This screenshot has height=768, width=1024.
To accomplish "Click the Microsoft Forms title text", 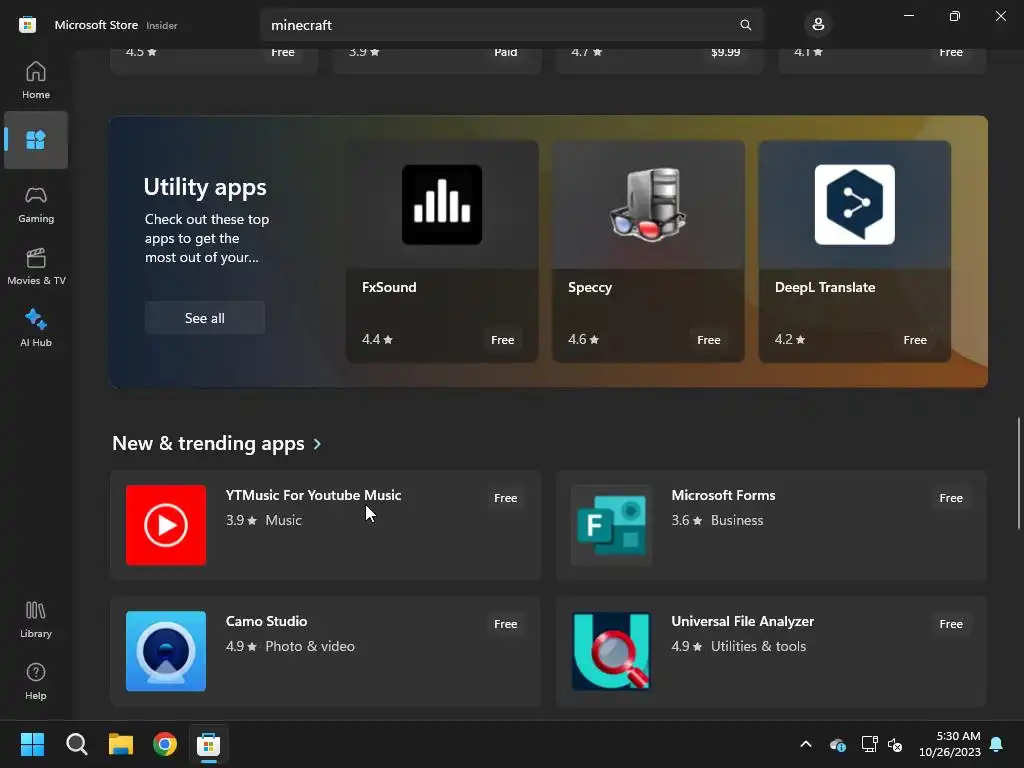I will click(723, 495).
